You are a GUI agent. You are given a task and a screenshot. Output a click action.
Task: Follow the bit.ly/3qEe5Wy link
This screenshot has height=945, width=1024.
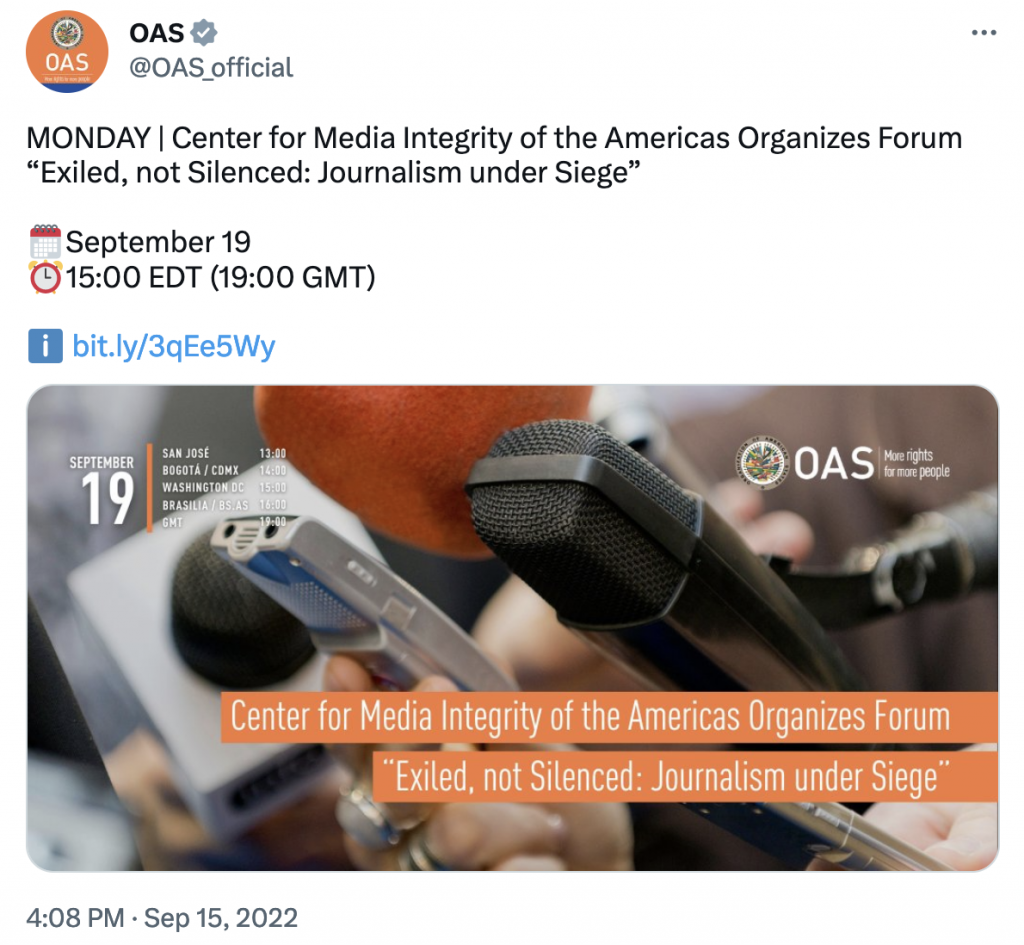pyautogui.click(x=174, y=346)
